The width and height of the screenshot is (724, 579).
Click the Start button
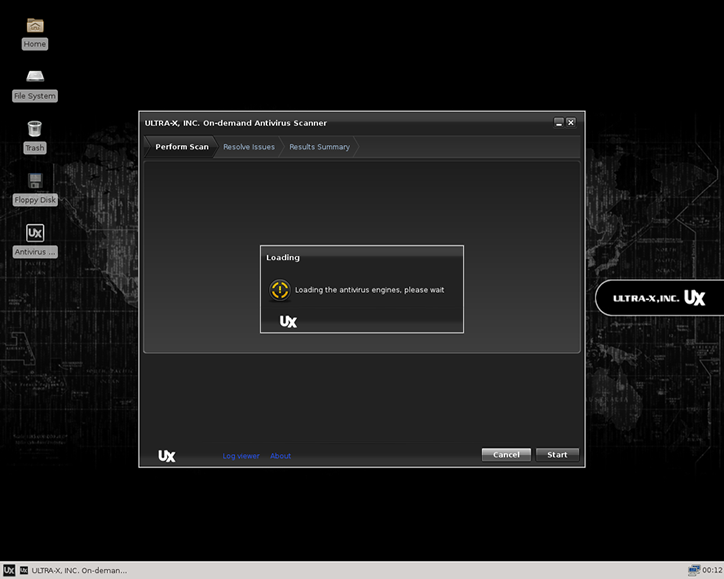pyautogui.click(x=557, y=455)
